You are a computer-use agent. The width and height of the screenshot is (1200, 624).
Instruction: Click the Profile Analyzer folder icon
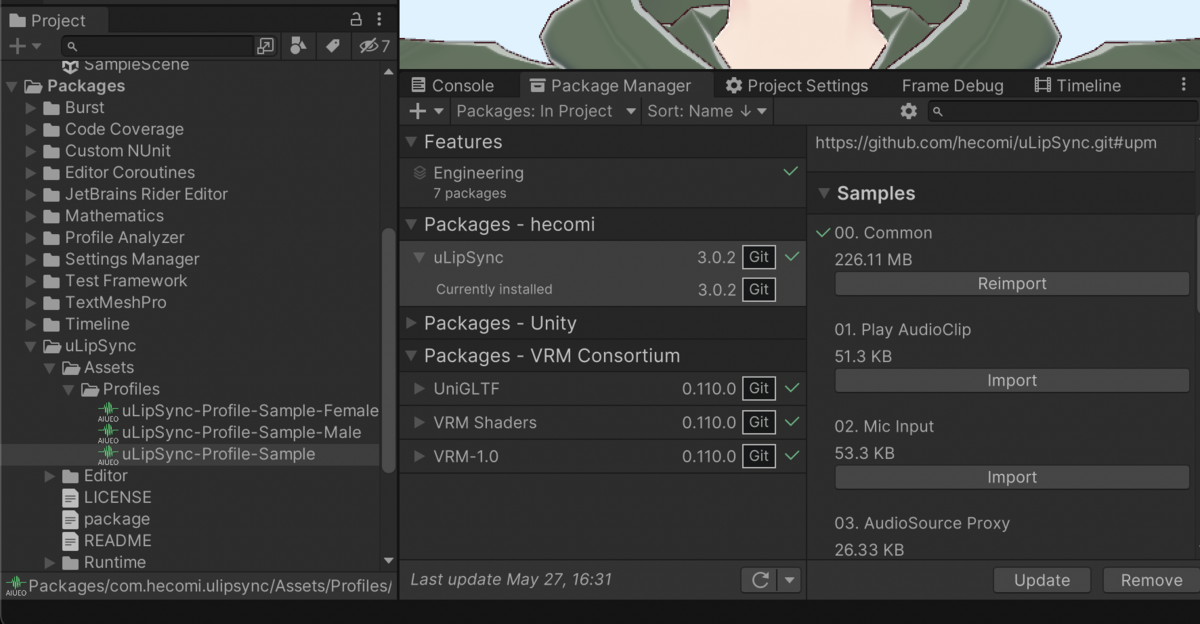click(52, 238)
